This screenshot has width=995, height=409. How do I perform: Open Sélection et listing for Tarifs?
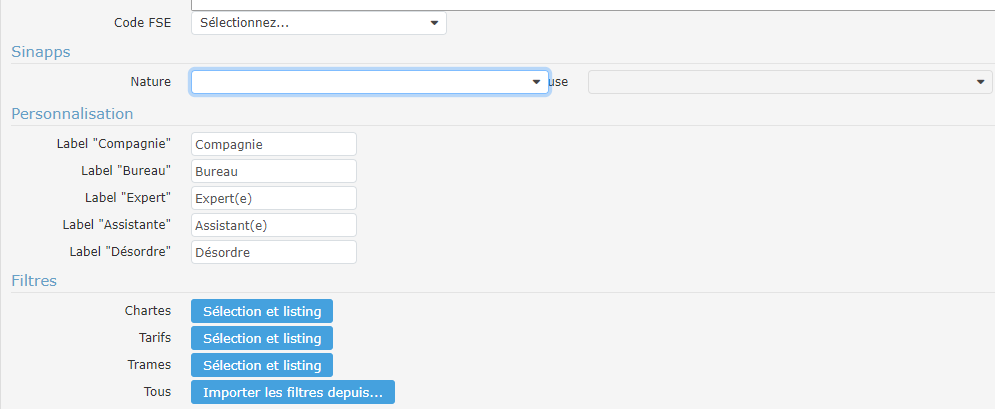click(x=262, y=338)
